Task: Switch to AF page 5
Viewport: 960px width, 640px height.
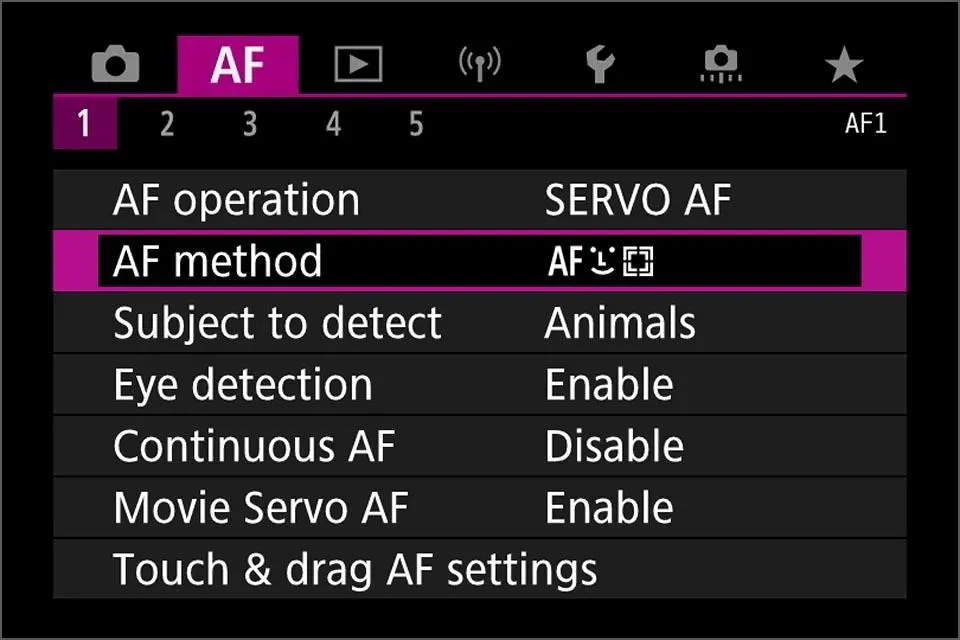Action: coord(415,124)
